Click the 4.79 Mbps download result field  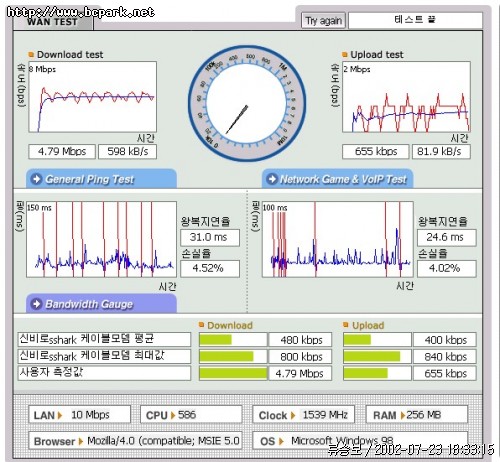click(x=62, y=152)
